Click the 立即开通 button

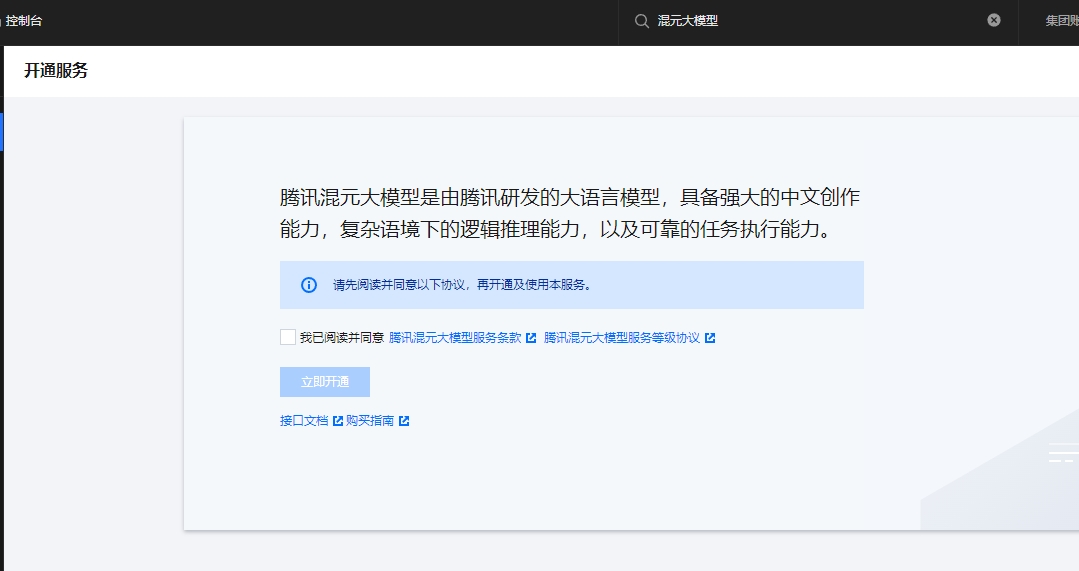[325, 382]
